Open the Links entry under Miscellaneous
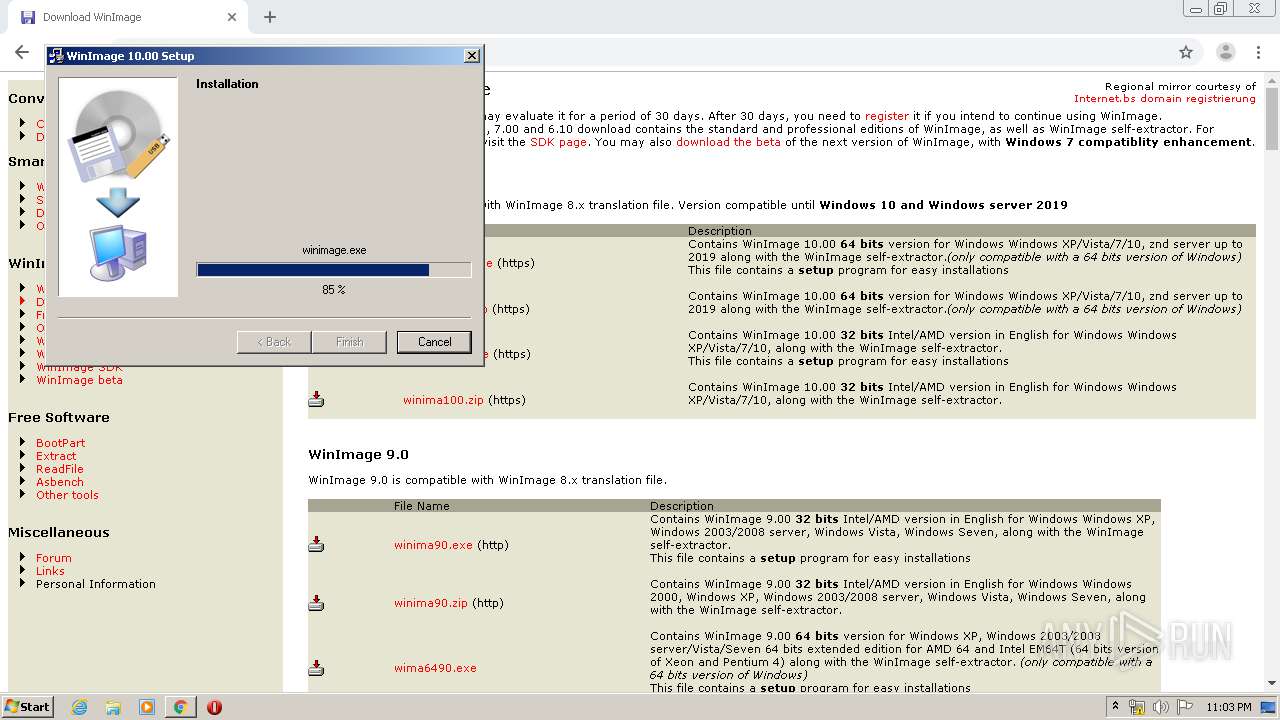Viewport: 1280px width, 720px height. [50, 571]
